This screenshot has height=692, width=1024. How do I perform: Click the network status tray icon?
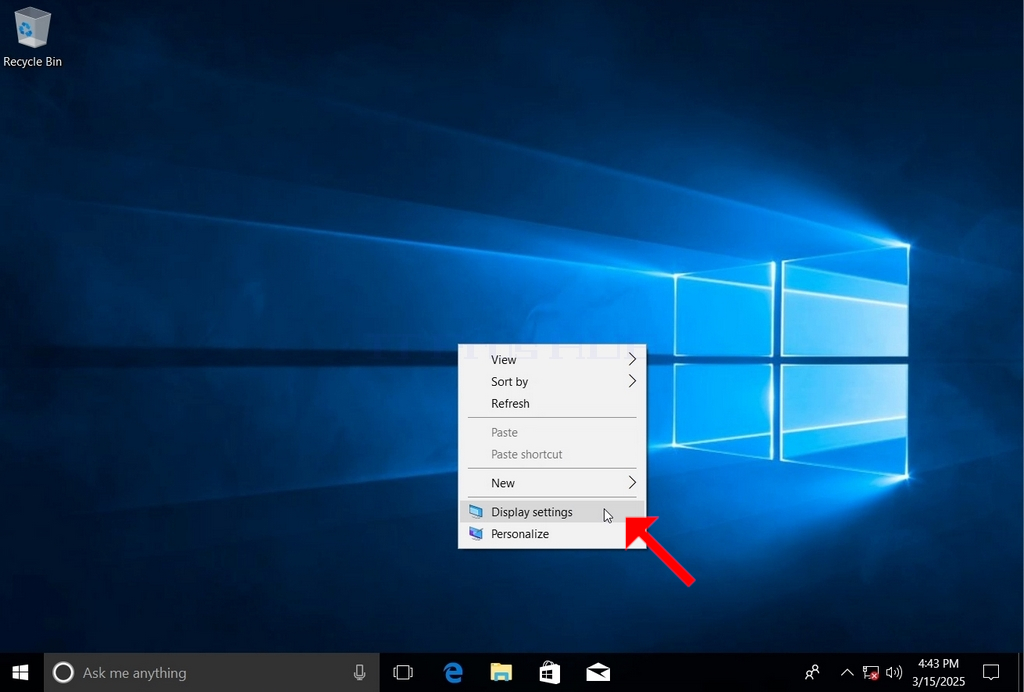(871, 672)
